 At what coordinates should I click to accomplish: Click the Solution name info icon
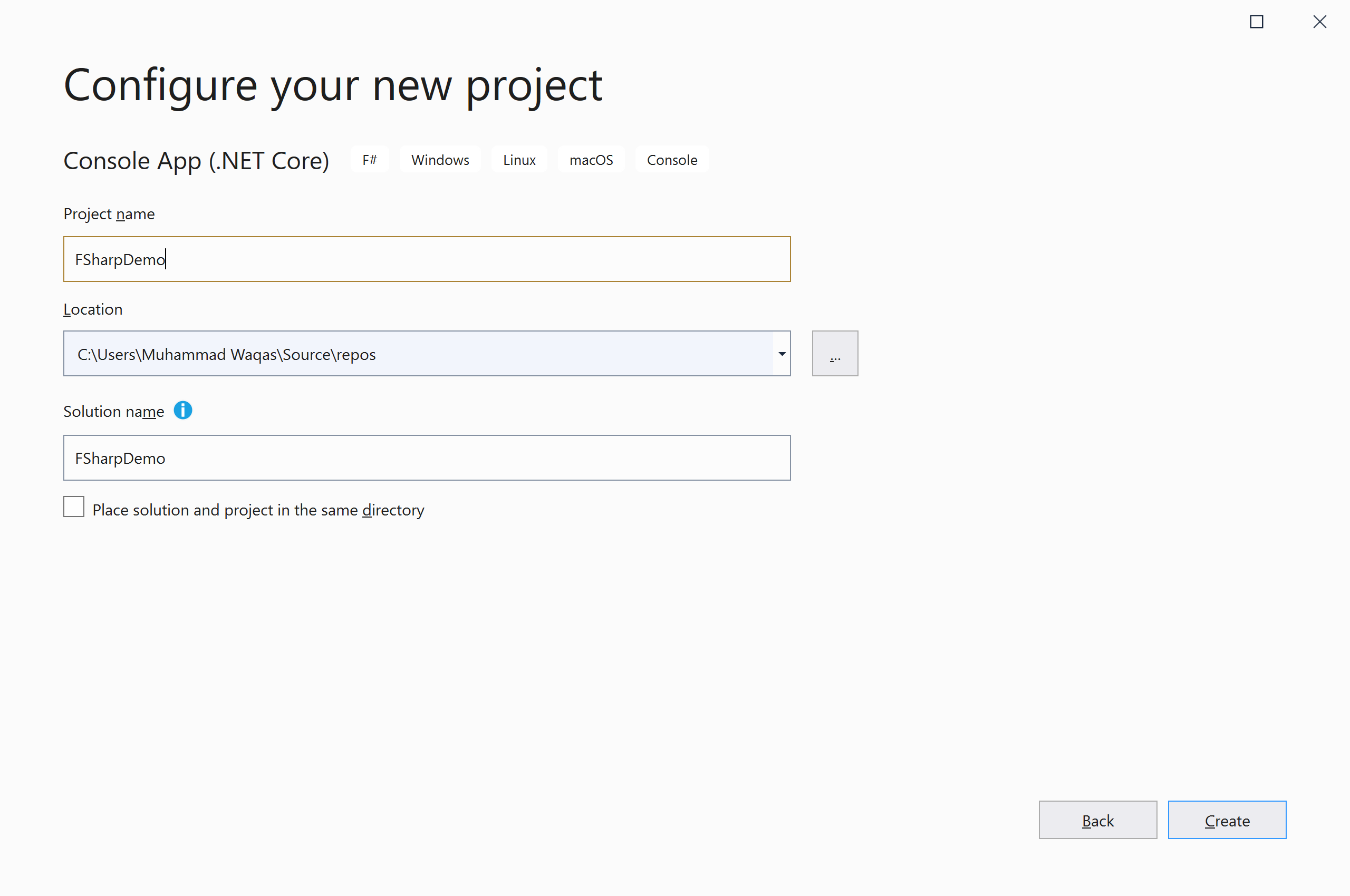tap(182, 410)
